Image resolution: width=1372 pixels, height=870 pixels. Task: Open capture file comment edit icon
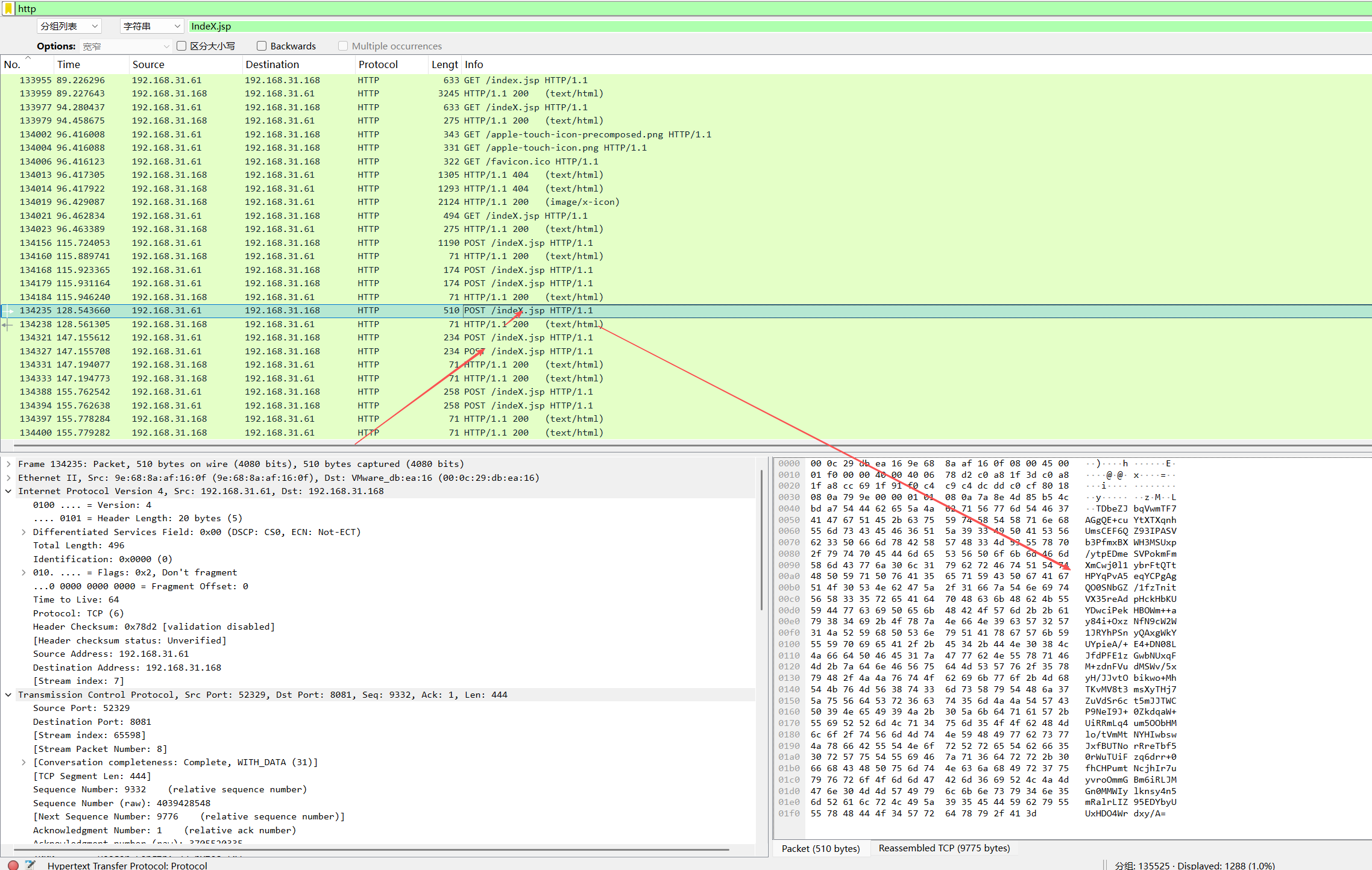(x=30, y=865)
